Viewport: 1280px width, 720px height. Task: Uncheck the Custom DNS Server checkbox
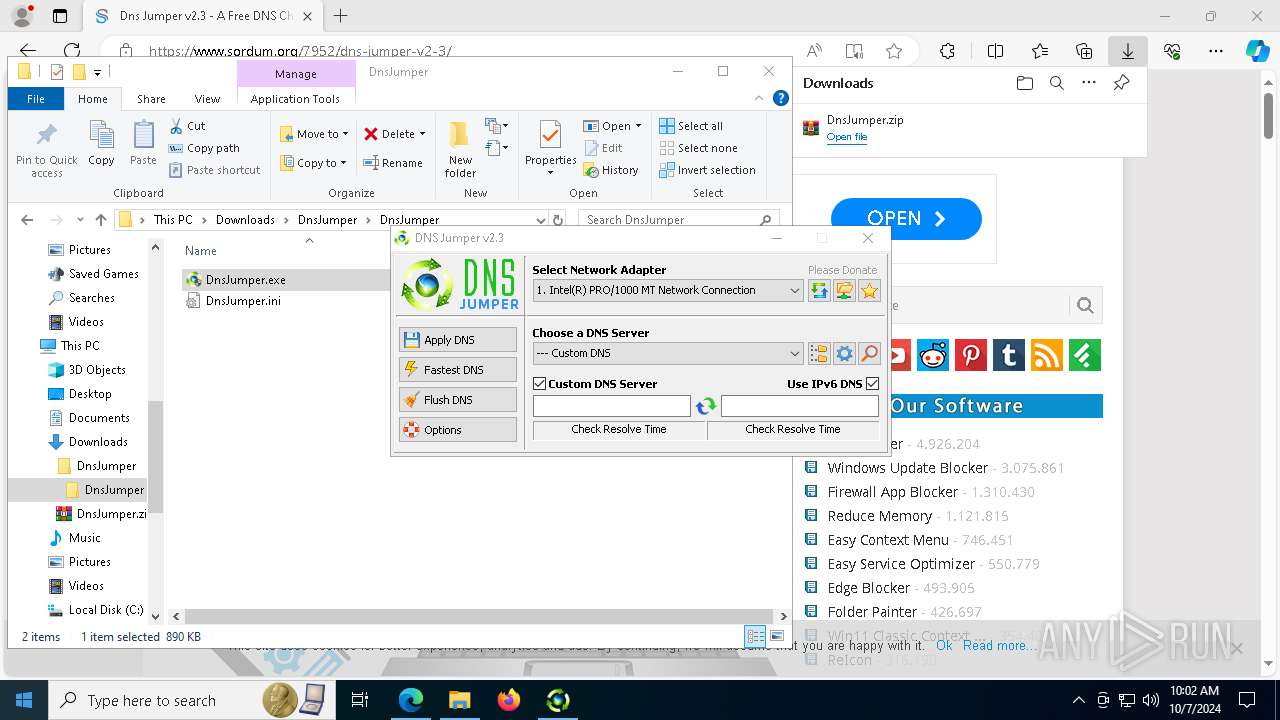pyautogui.click(x=540, y=384)
